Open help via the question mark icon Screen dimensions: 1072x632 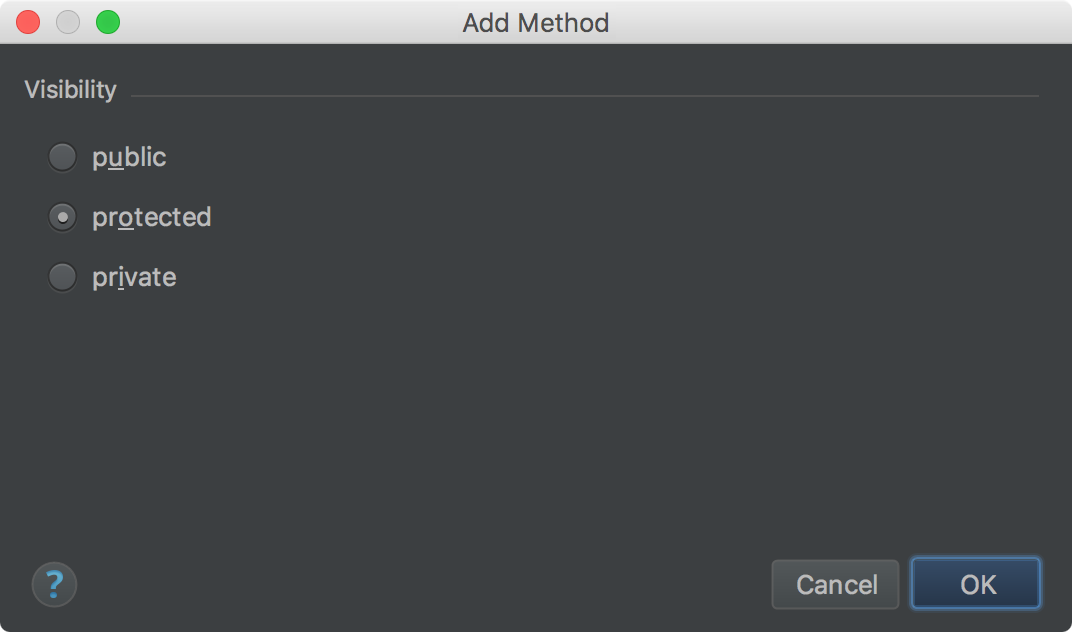point(55,585)
